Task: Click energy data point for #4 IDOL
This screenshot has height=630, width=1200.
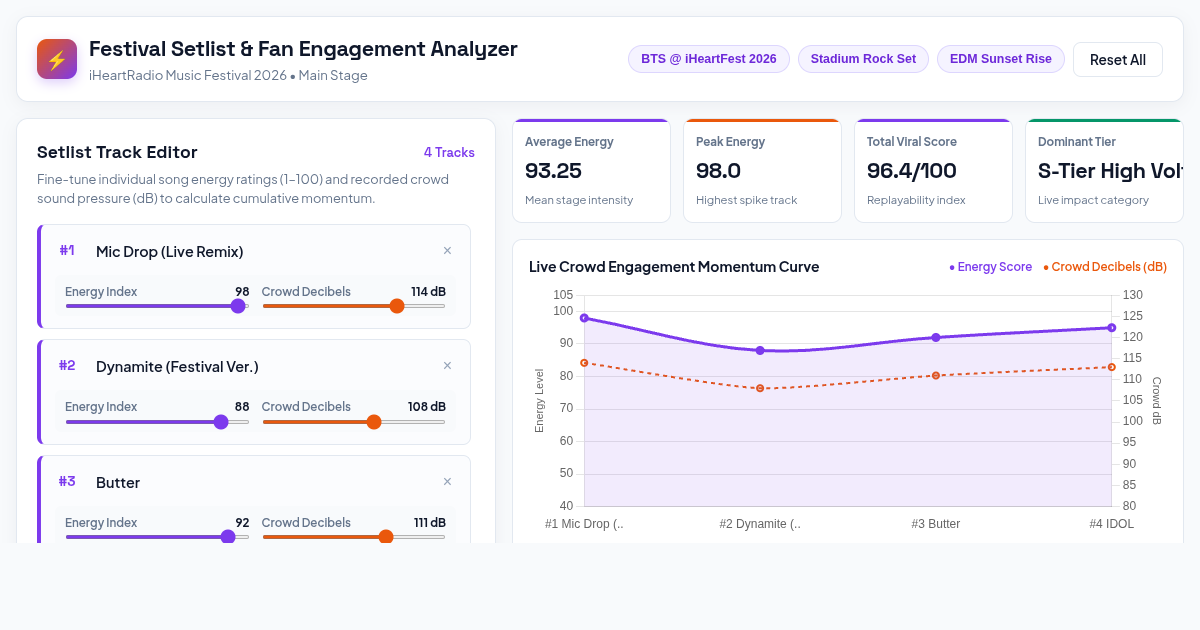Action: (x=1112, y=328)
